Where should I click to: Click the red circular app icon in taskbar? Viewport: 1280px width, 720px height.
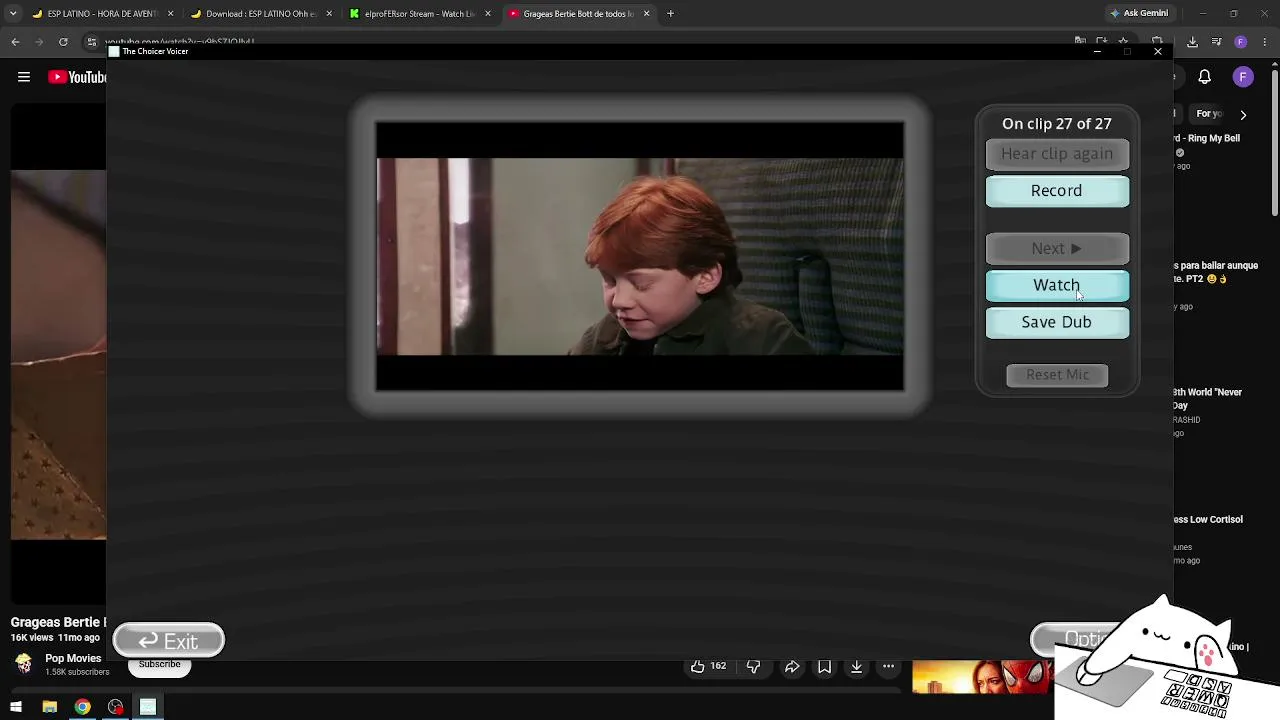coord(115,707)
